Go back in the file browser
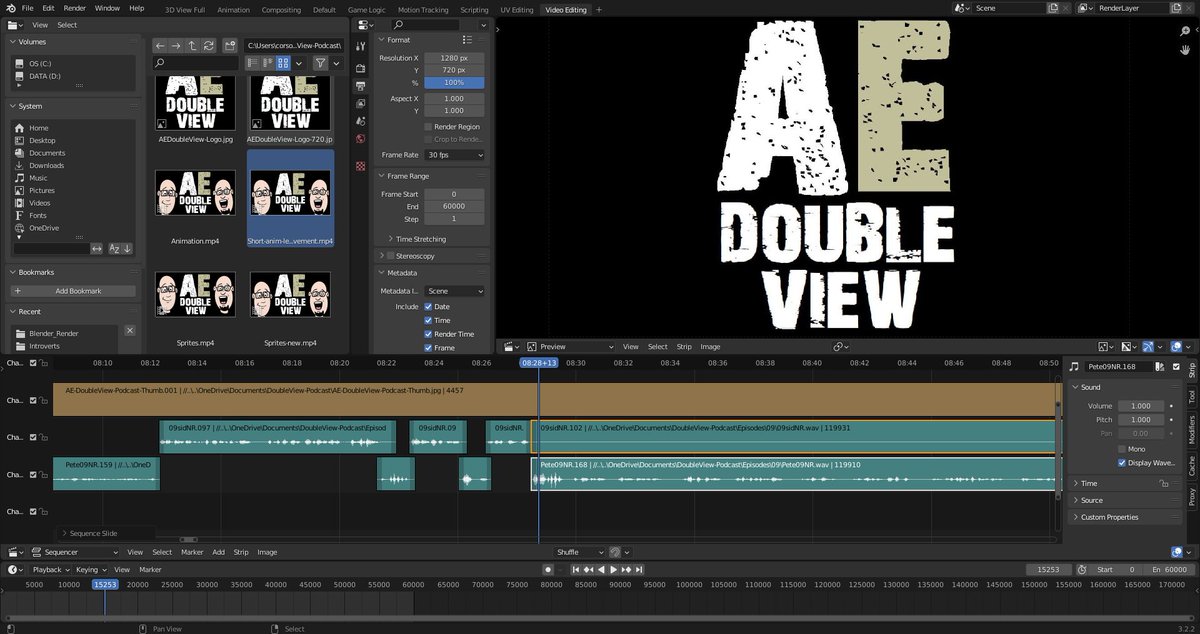 [160, 46]
